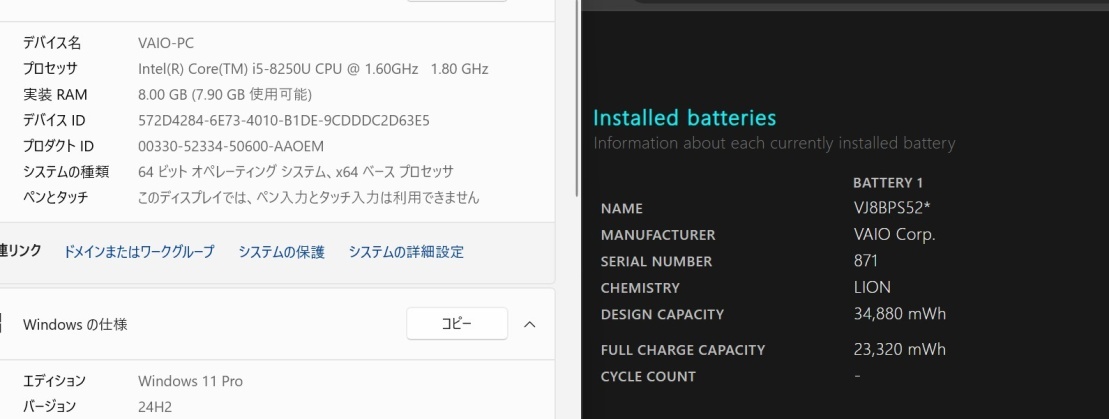The width and height of the screenshot is (1109, 419).
Task: Click the バージョン label
Action: click(x=50, y=407)
